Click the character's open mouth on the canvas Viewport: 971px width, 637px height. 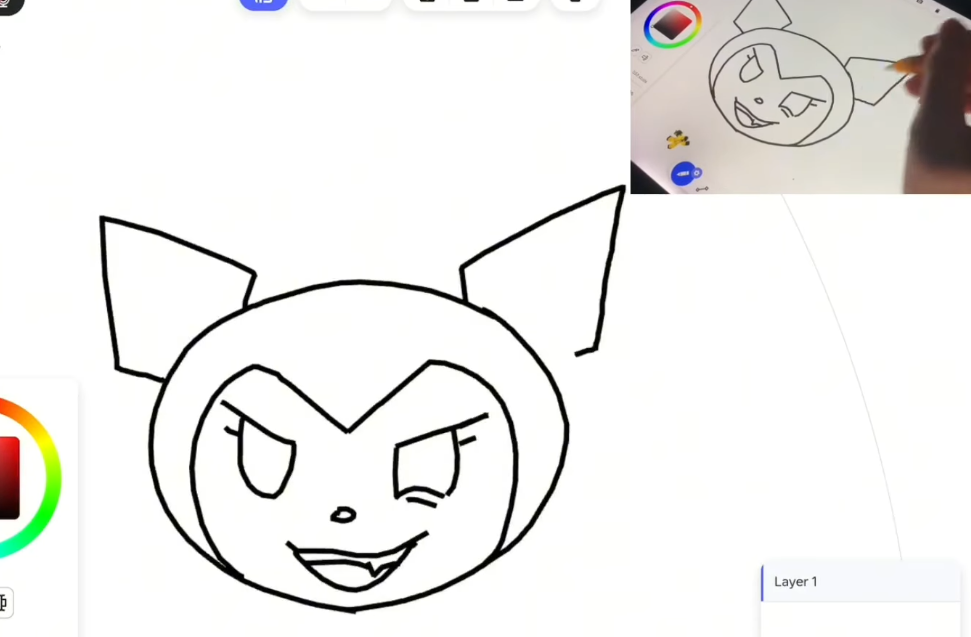355,569
